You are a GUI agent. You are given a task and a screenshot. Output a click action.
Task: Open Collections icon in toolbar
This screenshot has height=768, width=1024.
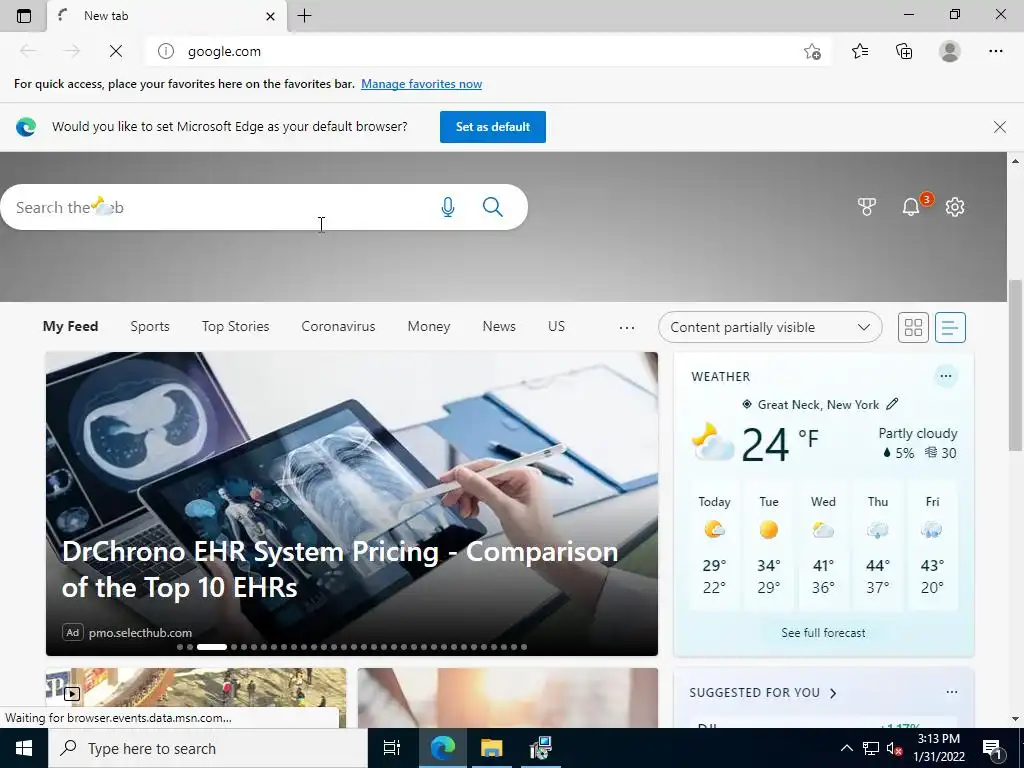[x=904, y=51]
